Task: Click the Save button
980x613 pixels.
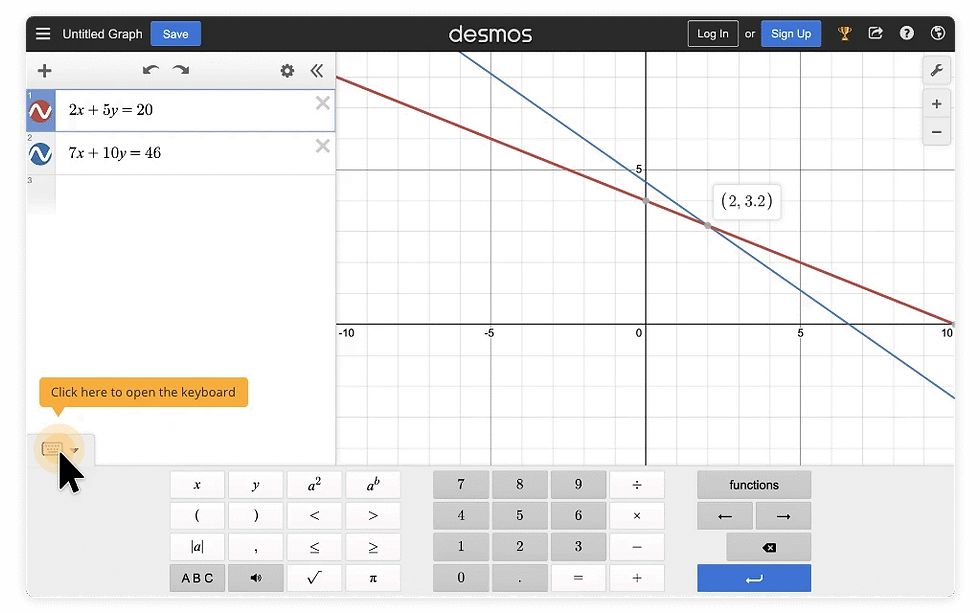Action: (x=176, y=34)
